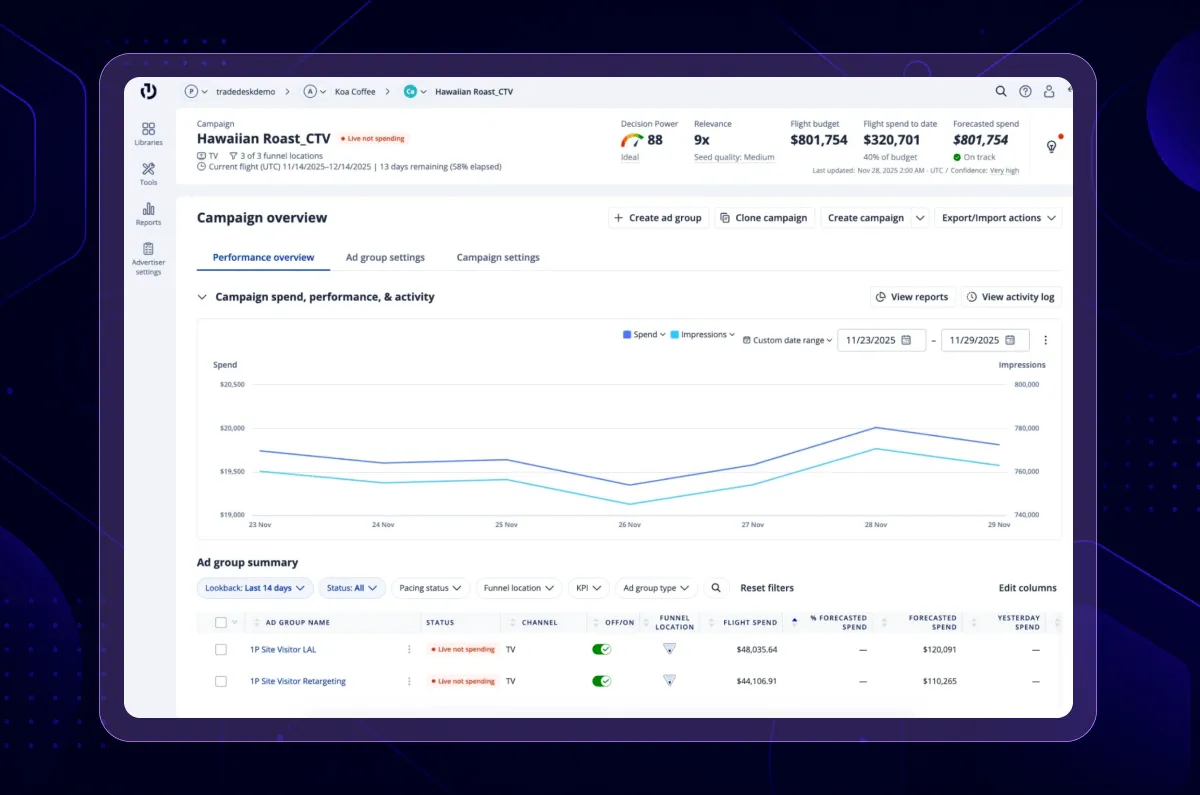Screen dimensions: 1200x795
Task: Click the advertiser A breadcrumb icon
Action: [310, 91]
